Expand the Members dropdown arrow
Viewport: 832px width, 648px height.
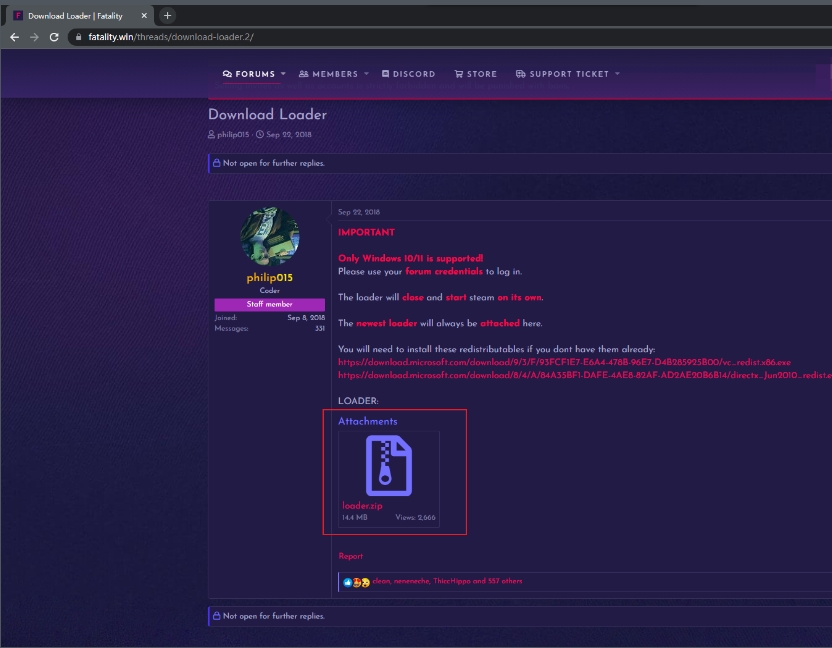(366, 74)
